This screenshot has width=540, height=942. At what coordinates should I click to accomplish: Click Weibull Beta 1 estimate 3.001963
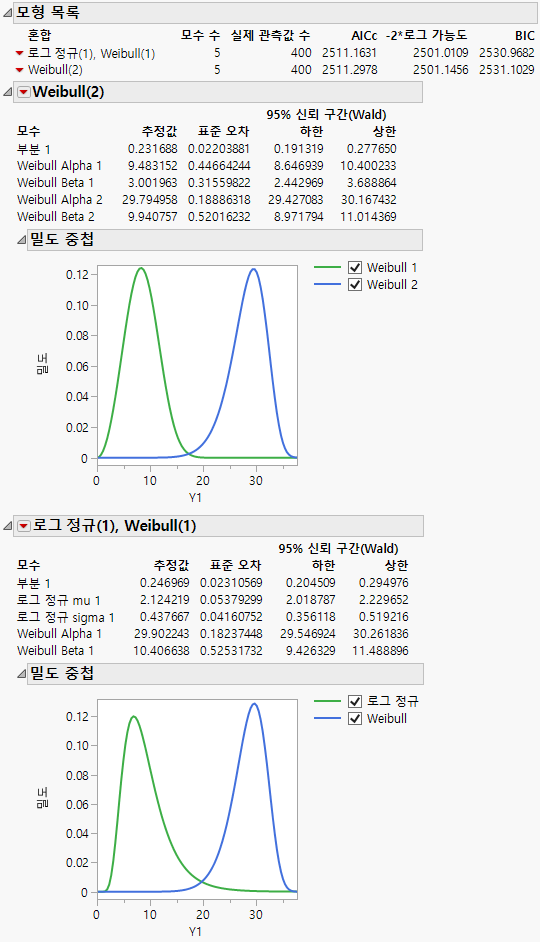coord(153,183)
